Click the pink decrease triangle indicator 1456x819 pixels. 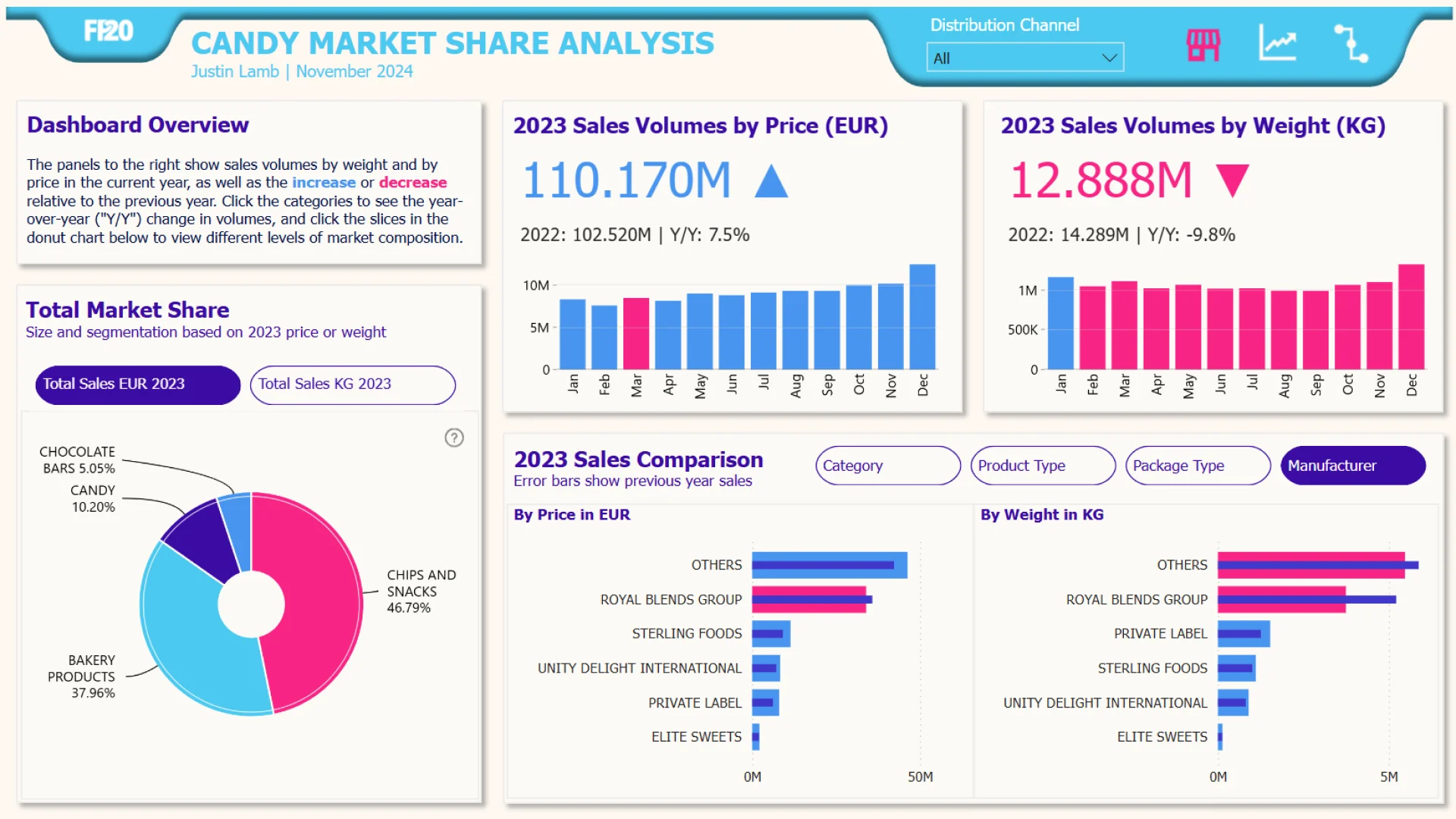coord(1232,182)
